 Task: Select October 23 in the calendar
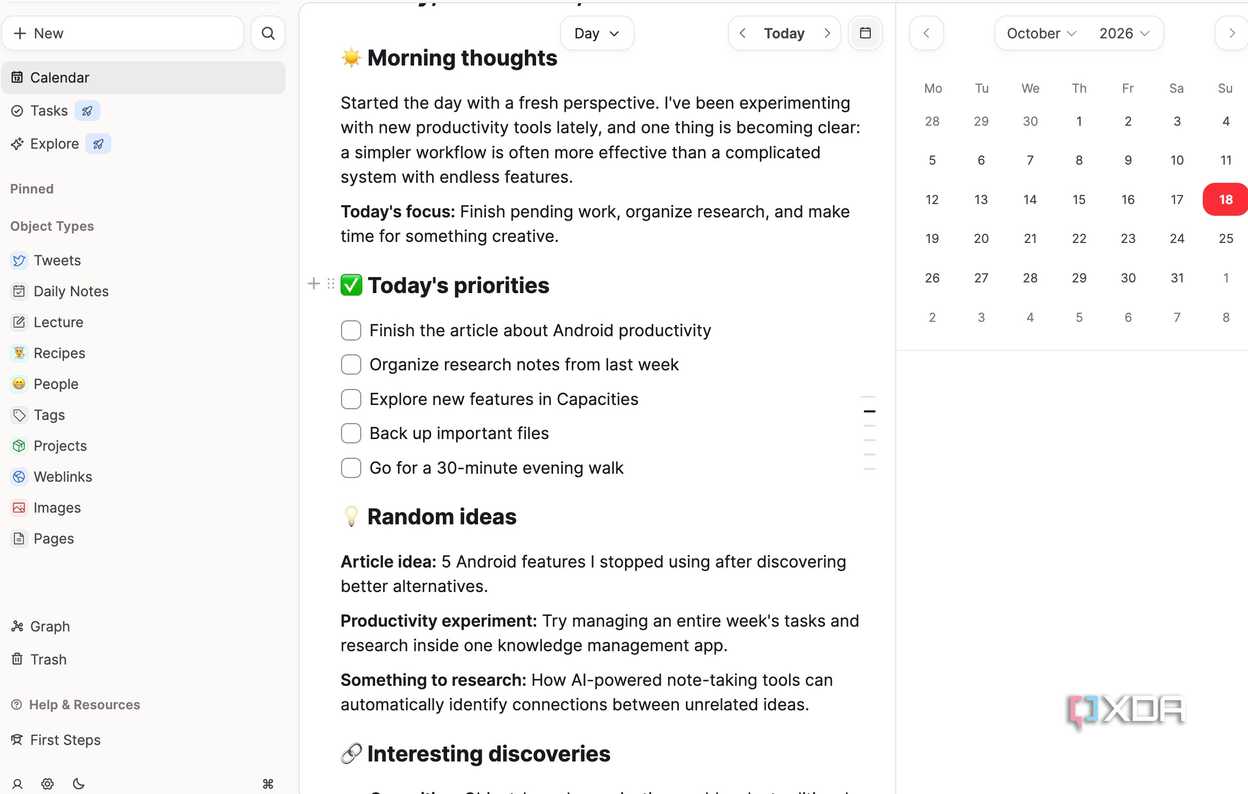[x=1128, y=238]
